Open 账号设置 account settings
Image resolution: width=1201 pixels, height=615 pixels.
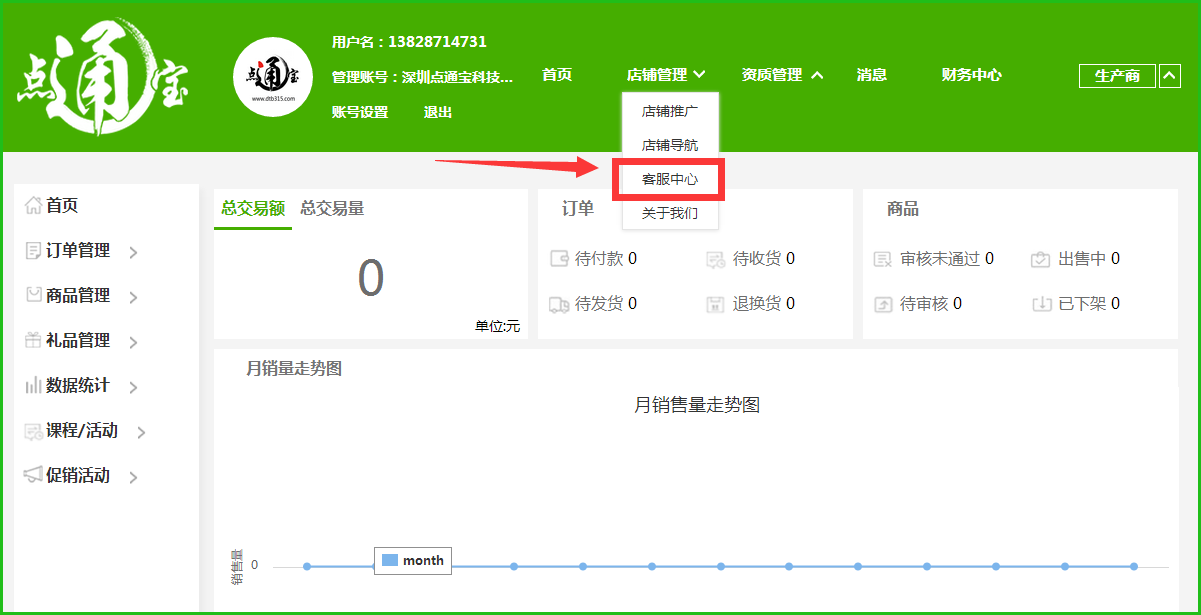click(x=360, y=112)
